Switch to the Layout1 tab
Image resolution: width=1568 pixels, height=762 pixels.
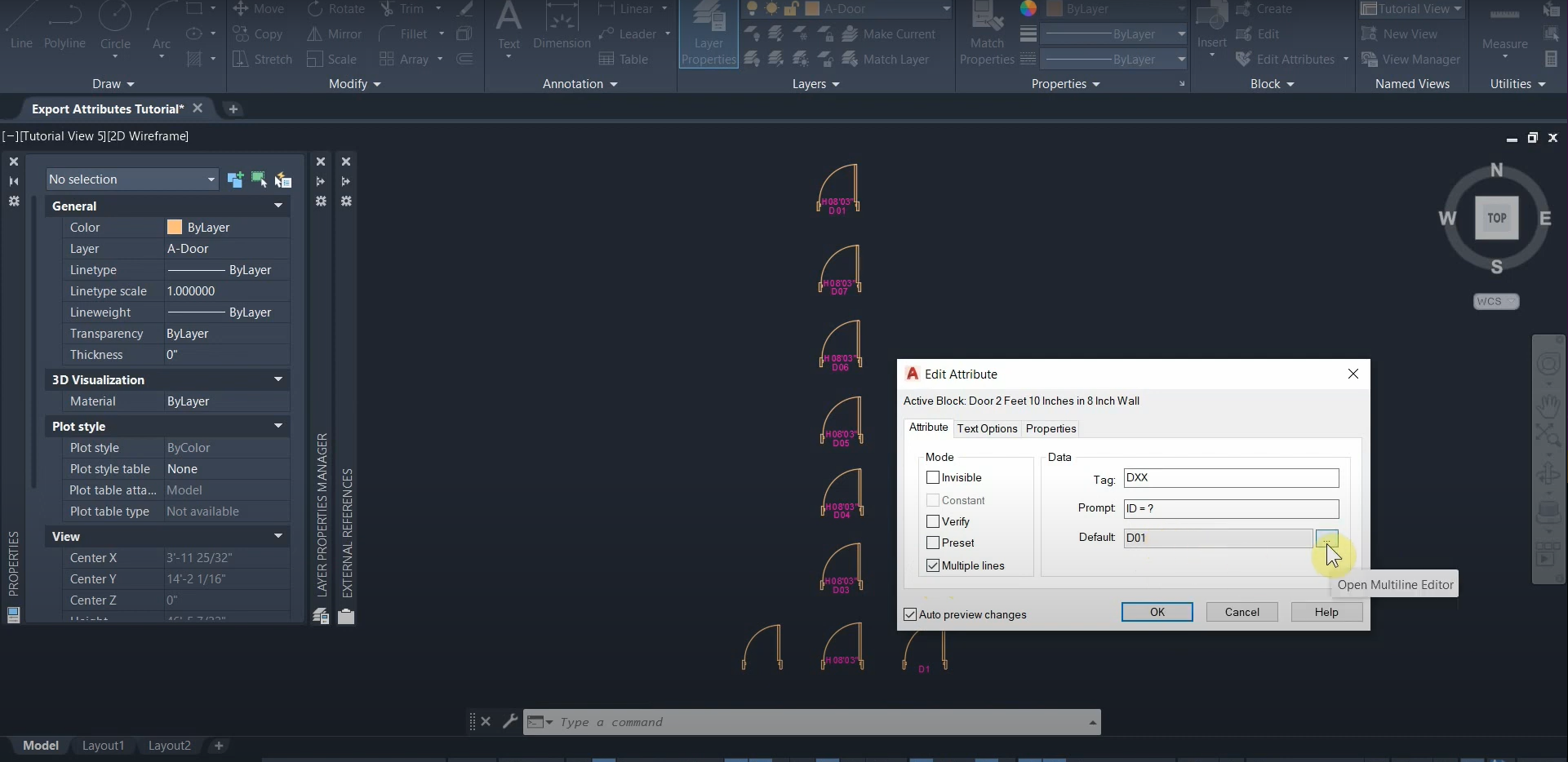point(103,746)
